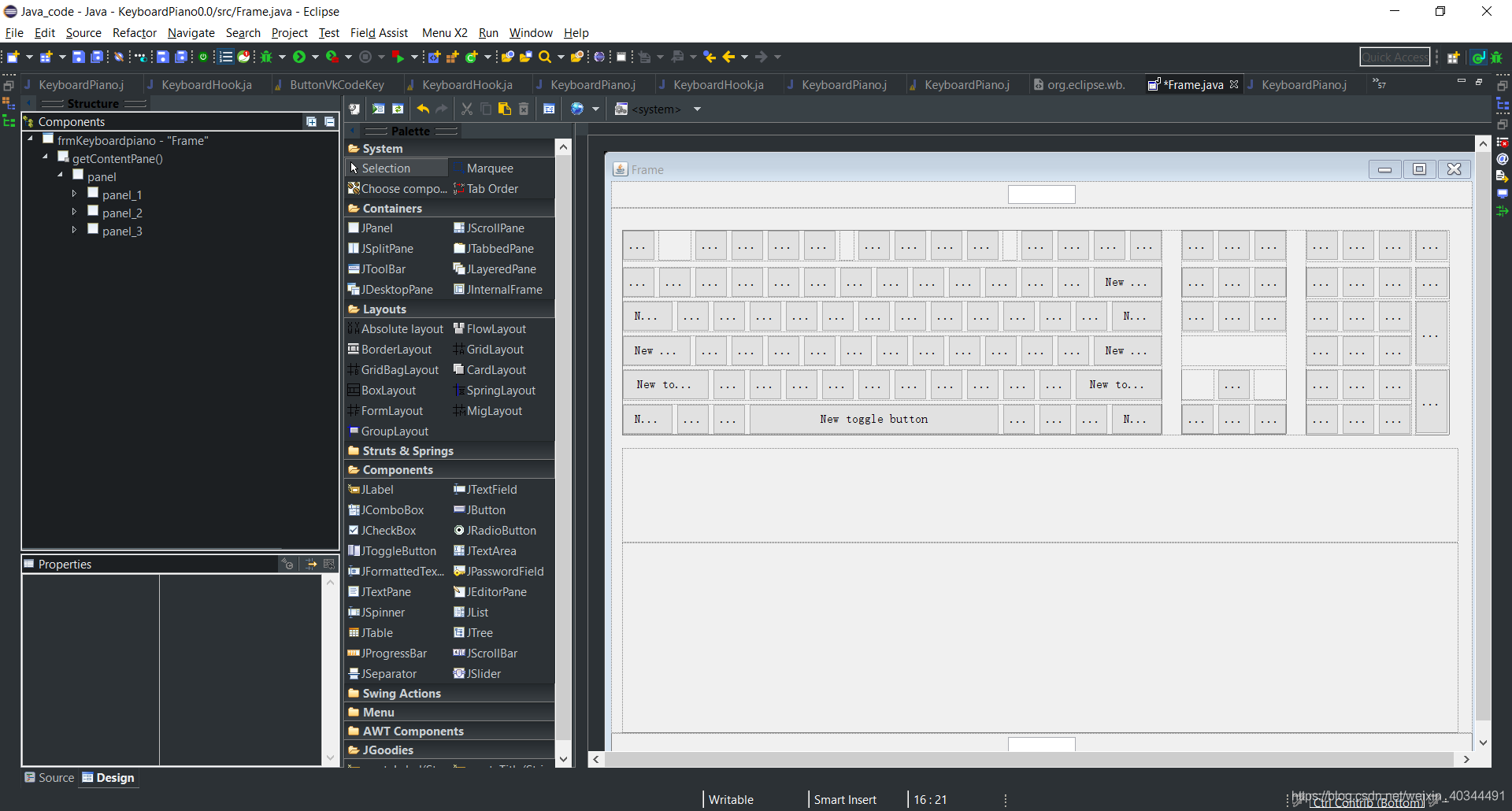This screenshot has width=1512, height=811.
Task: Open the Window menu
Action: (x=531, y=33)
